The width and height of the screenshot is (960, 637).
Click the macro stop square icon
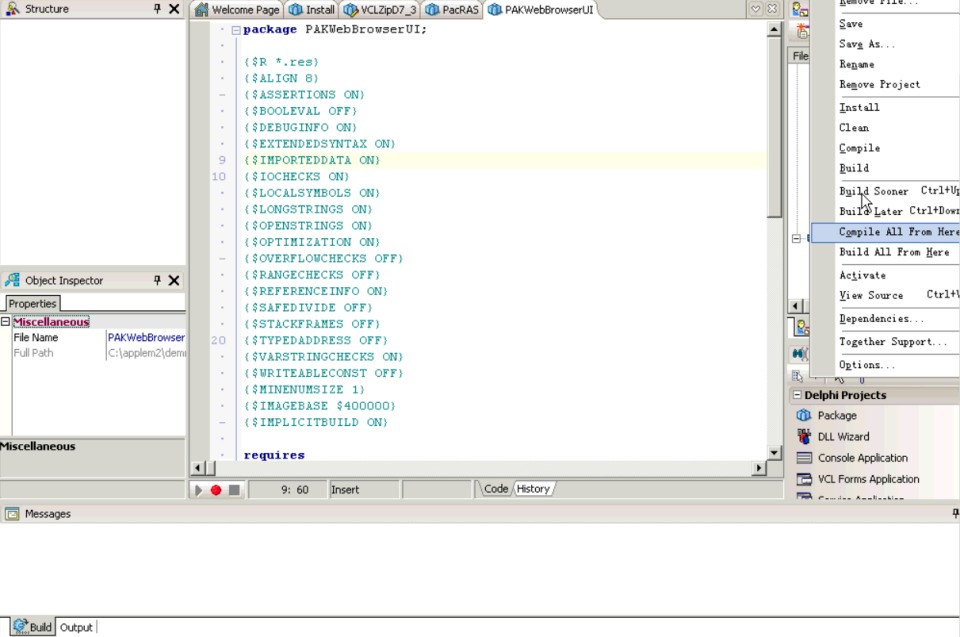point(234,490)
